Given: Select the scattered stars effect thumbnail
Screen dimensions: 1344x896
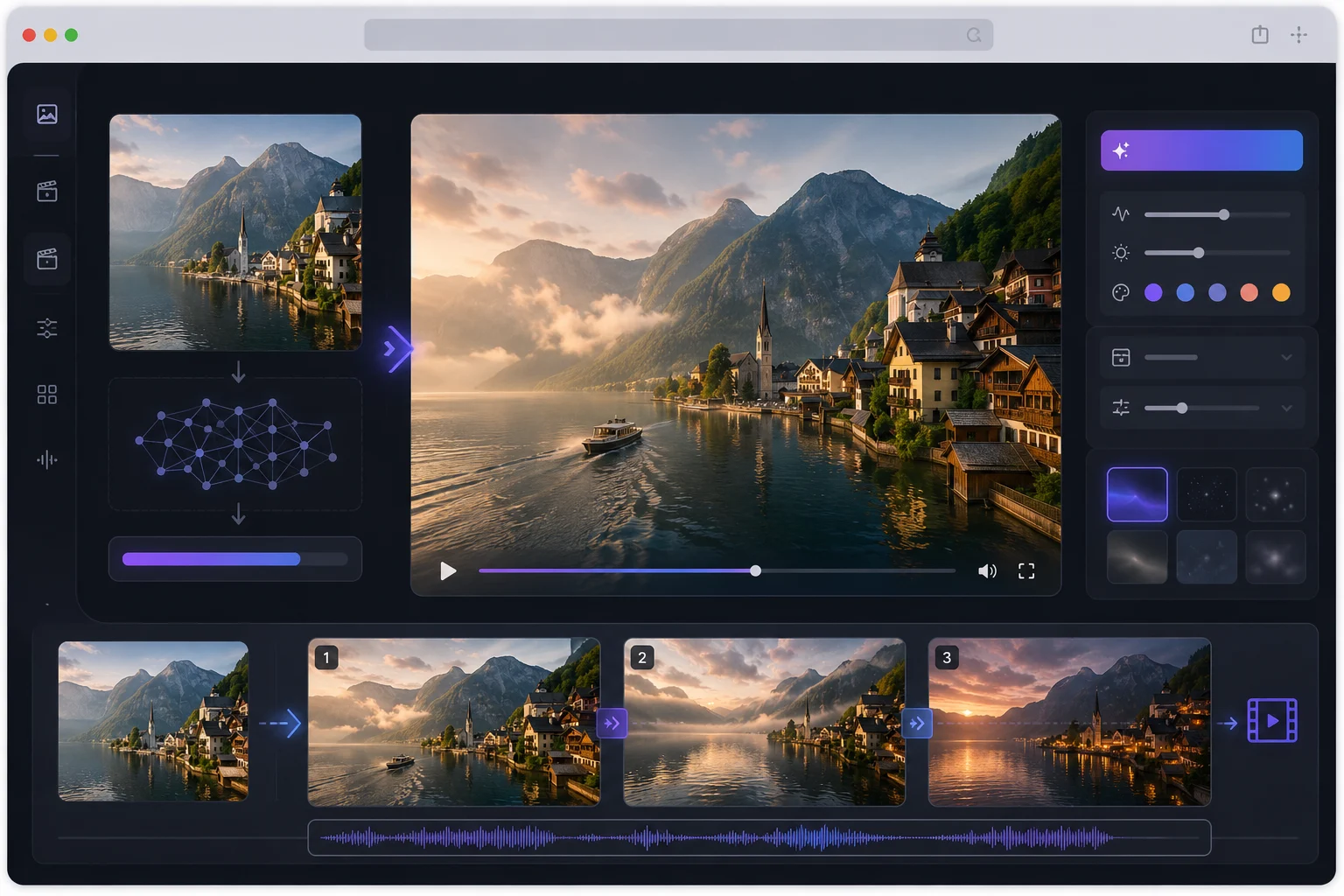Looking at the screenshot, I should [1207, 494].
